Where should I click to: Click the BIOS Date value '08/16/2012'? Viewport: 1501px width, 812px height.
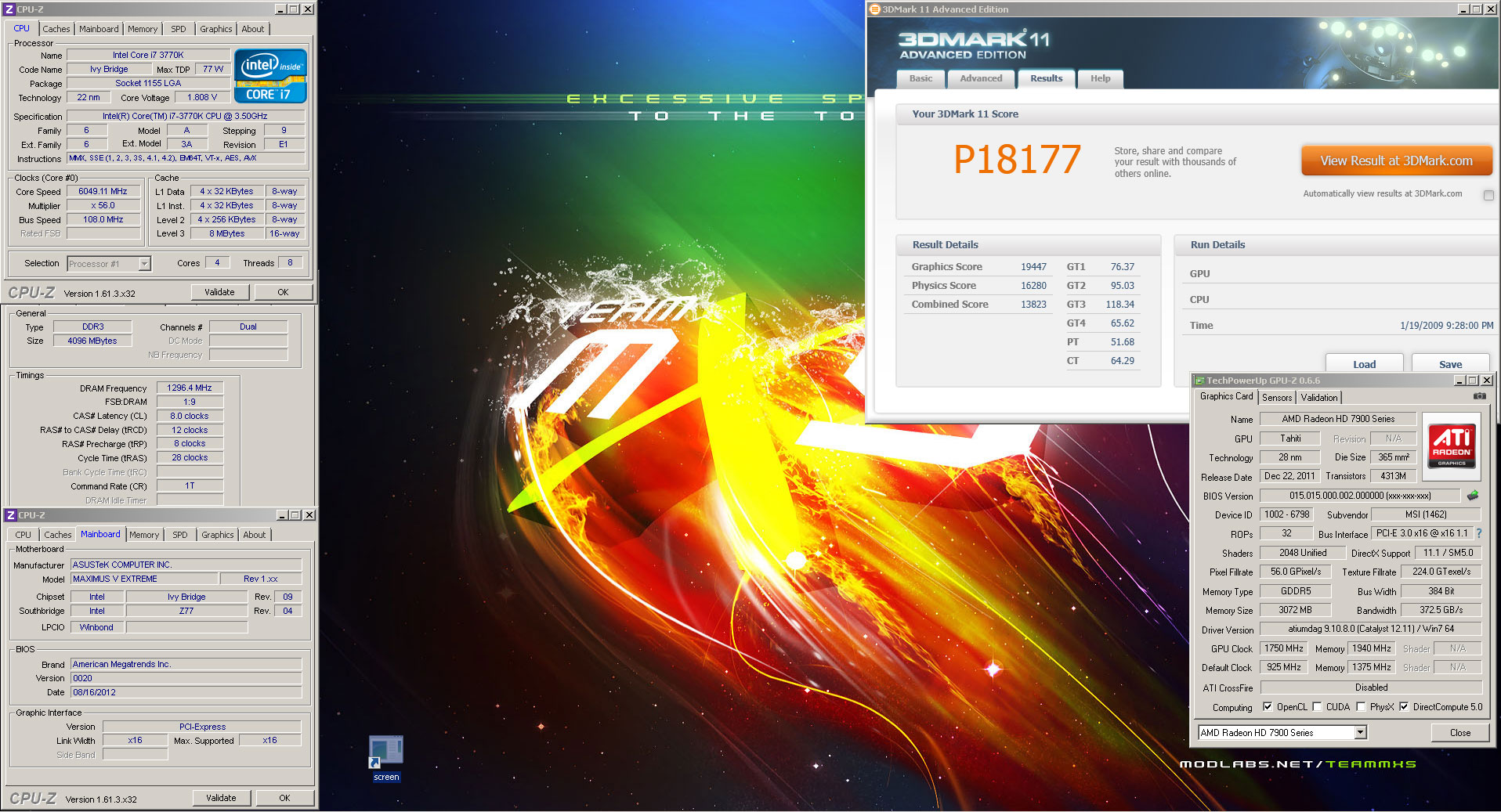click(186, 692)
